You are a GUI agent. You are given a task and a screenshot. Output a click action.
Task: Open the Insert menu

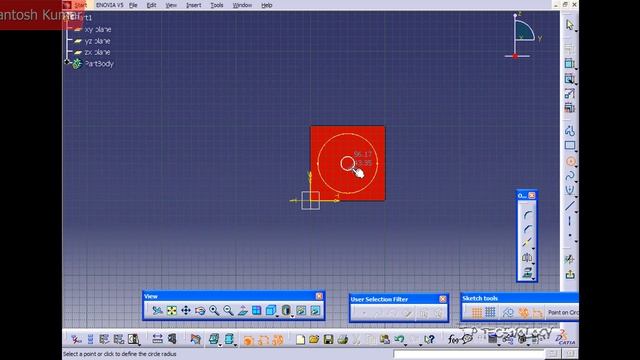(193, 5)
